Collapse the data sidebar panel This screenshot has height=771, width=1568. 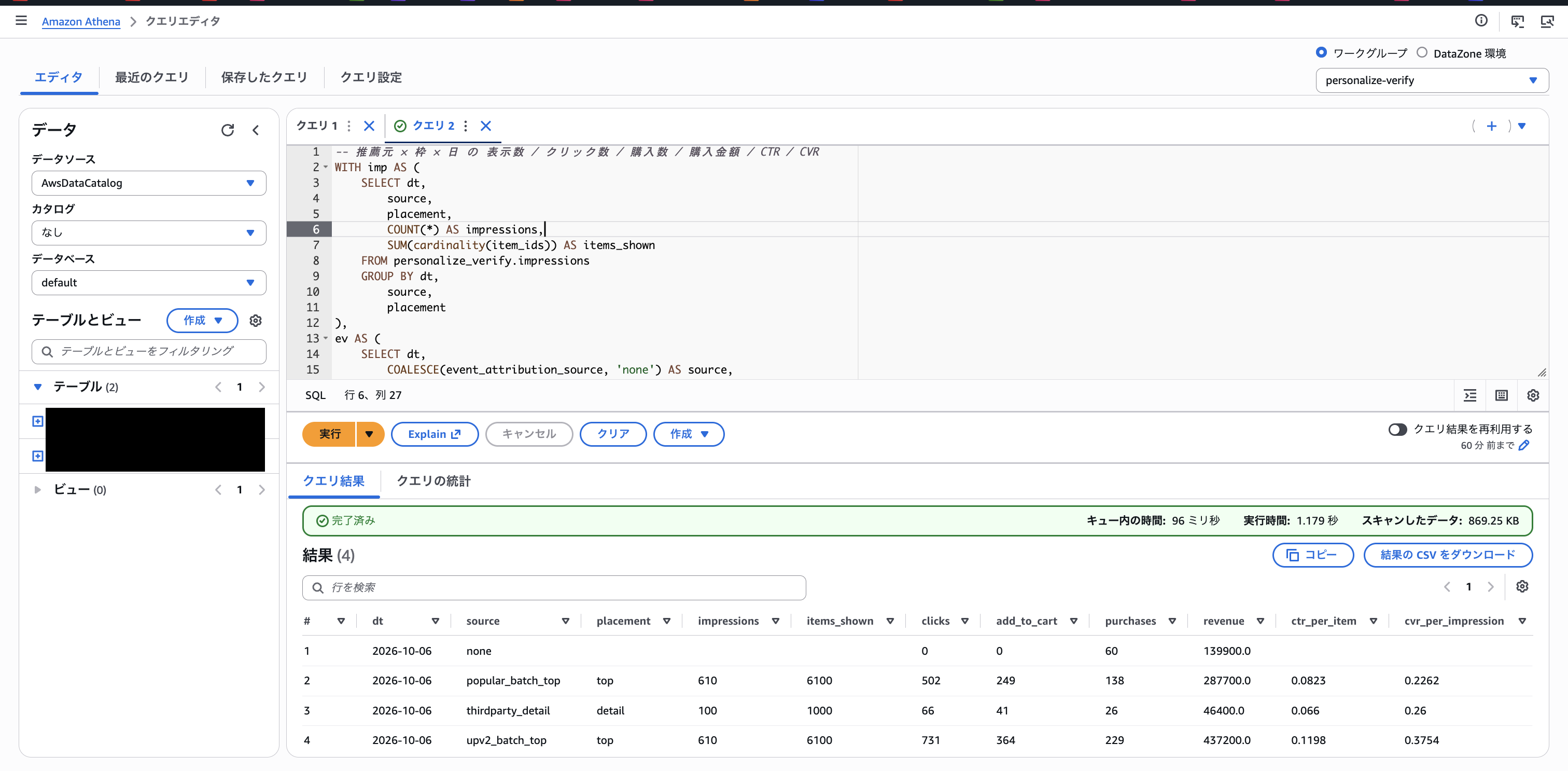(x=256, y=130)
